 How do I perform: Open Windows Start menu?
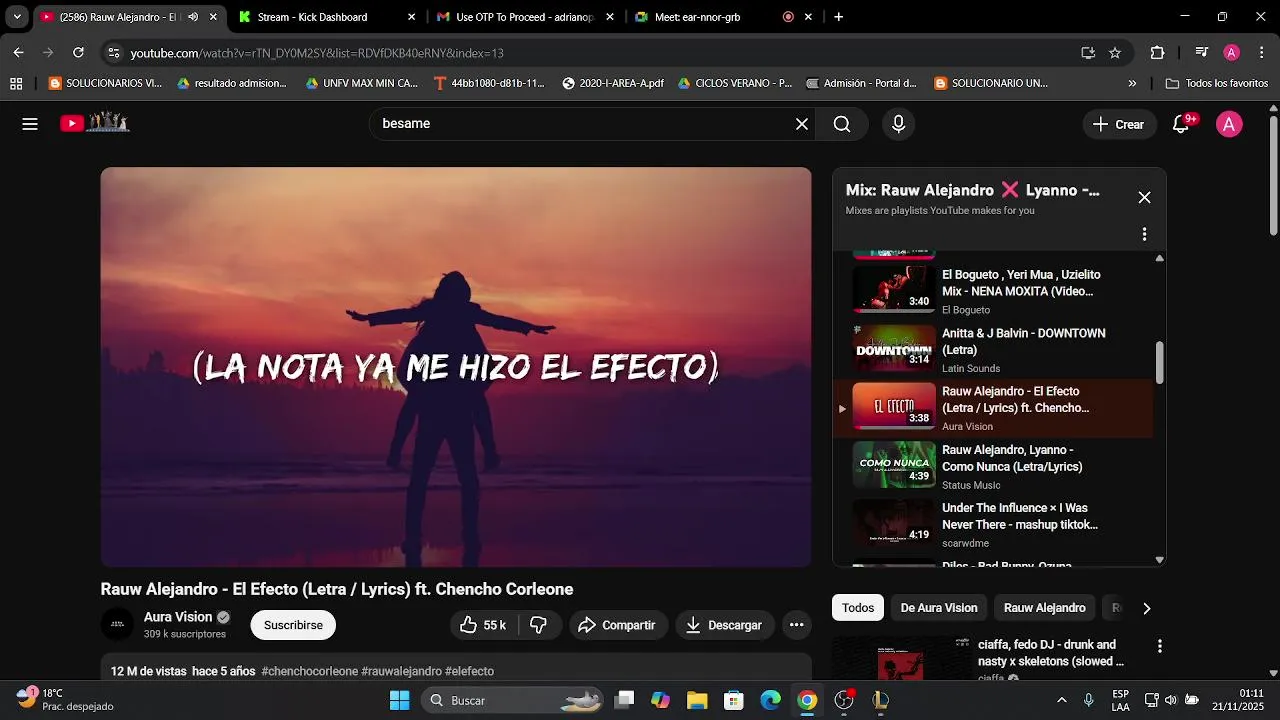coord(399,700)
